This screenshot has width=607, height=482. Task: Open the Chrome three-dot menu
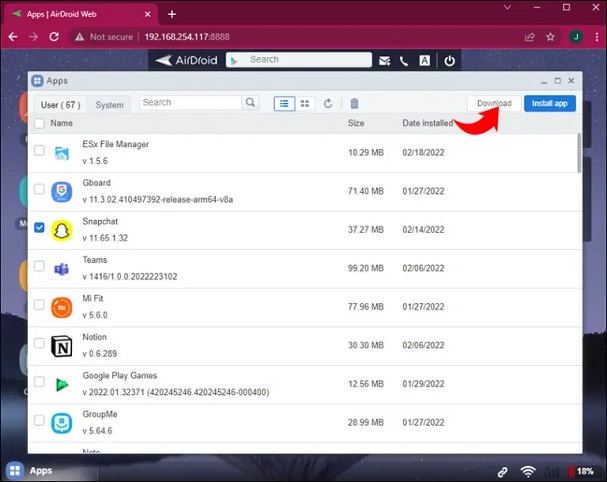pyautogui.click(x=597, y=37)
